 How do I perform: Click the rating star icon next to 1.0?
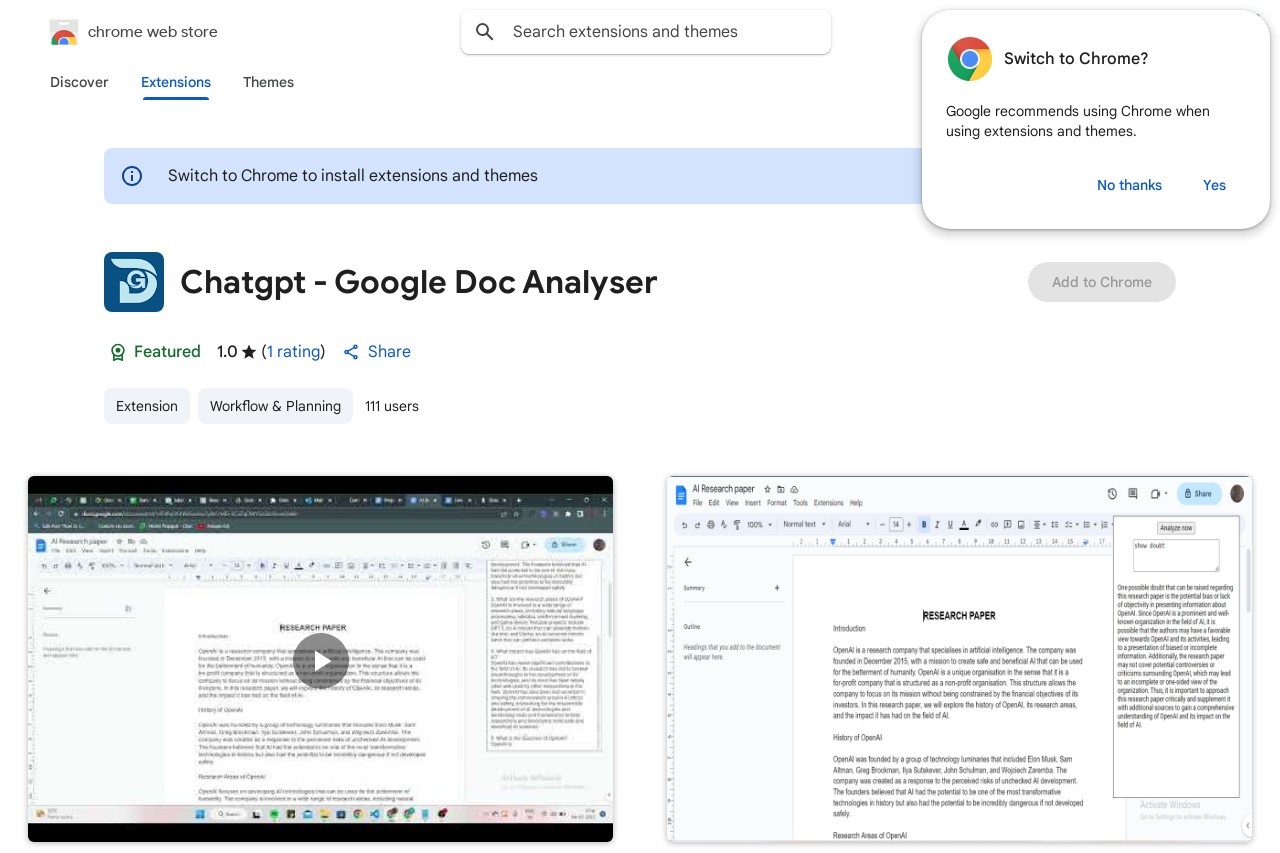(x=249, y=352)
